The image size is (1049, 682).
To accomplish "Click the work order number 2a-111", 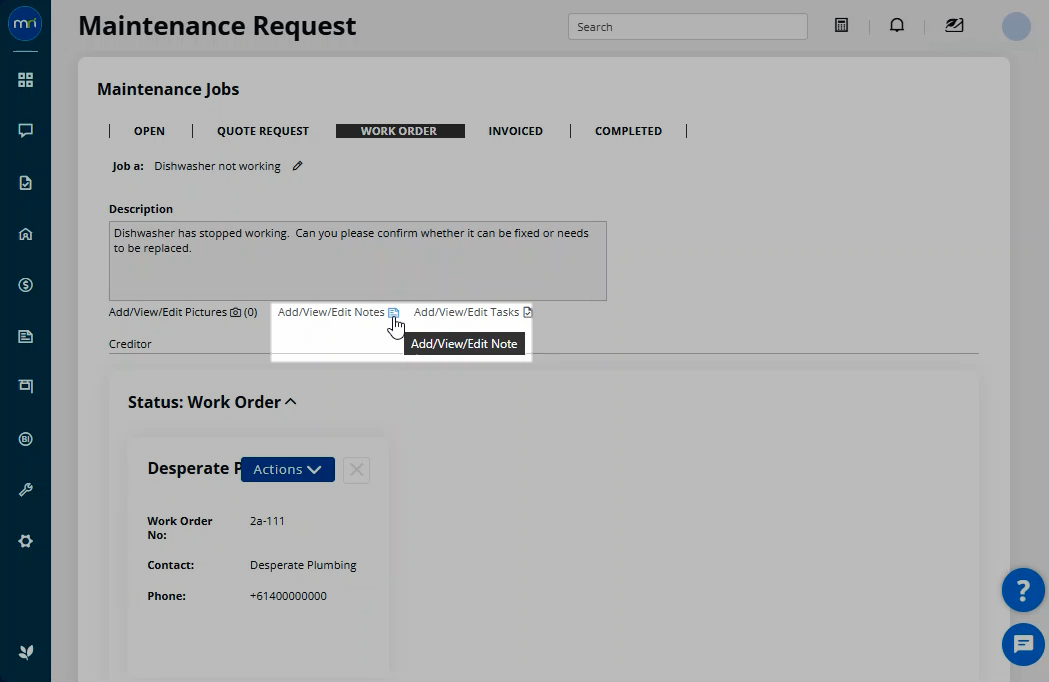I will 268,521.
